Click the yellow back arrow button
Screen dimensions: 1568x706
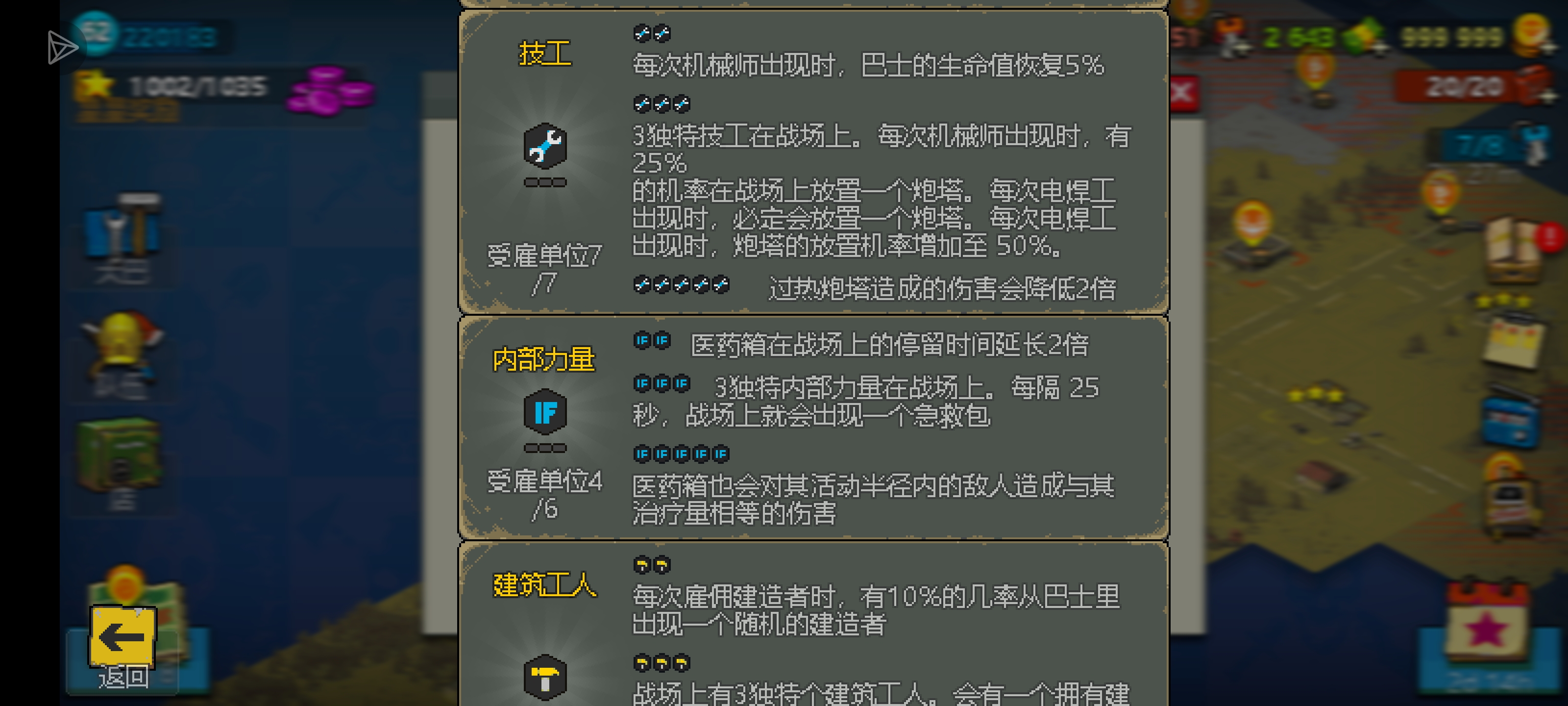coord(122,636)
